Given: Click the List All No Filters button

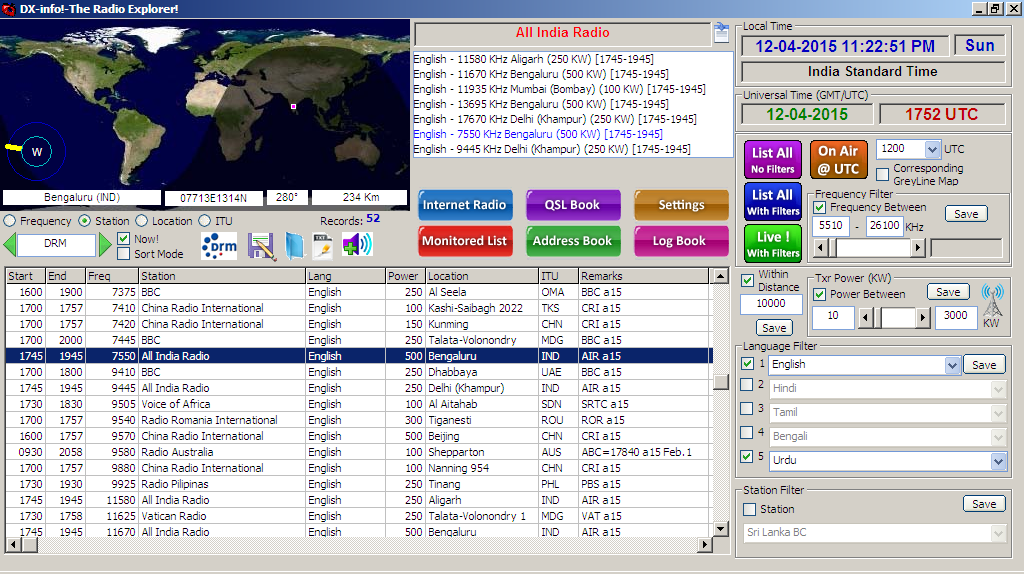Looking at the screenshot, I should coord(773,159).
